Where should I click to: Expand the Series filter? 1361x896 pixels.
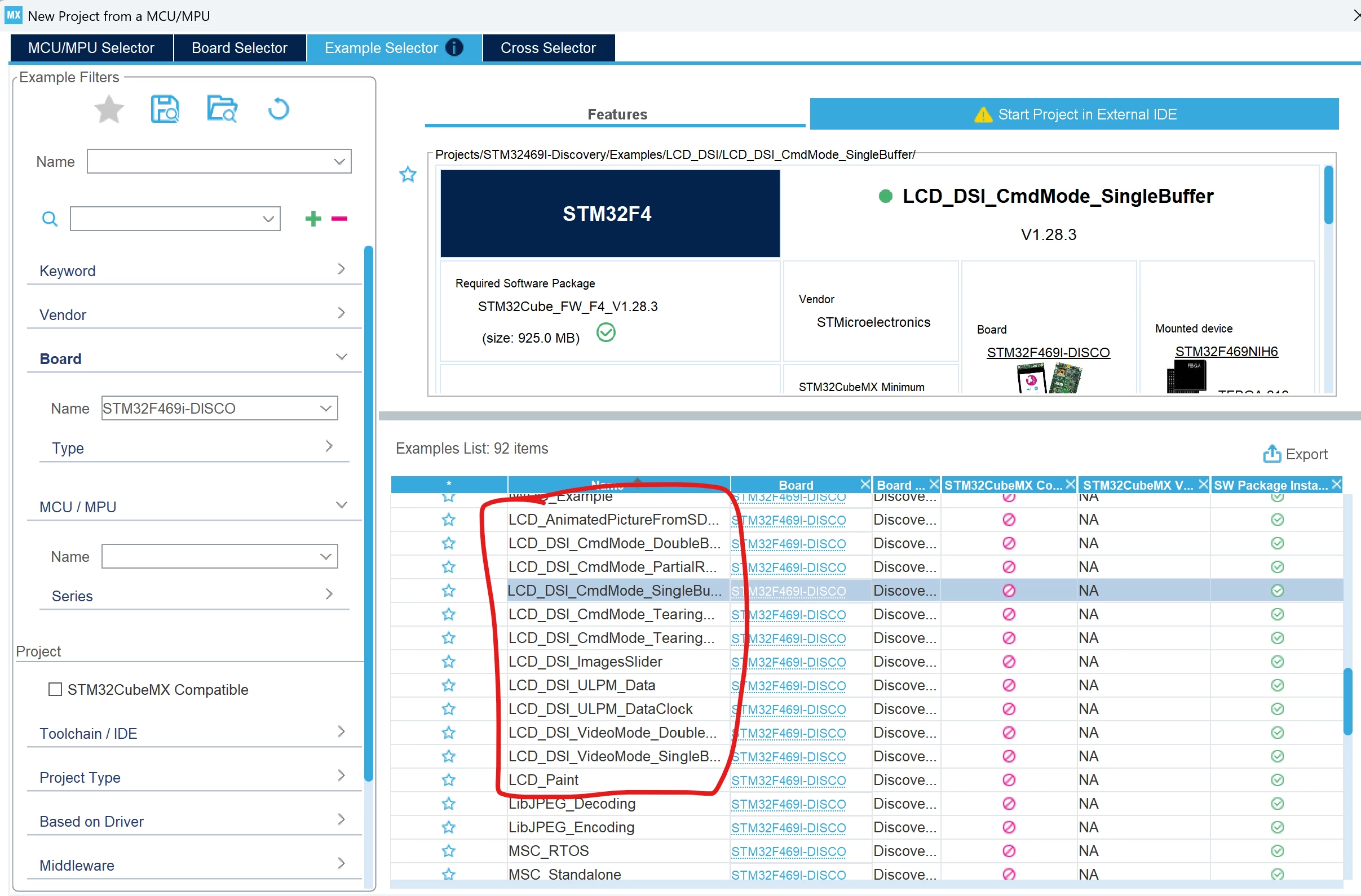point(195,596)
